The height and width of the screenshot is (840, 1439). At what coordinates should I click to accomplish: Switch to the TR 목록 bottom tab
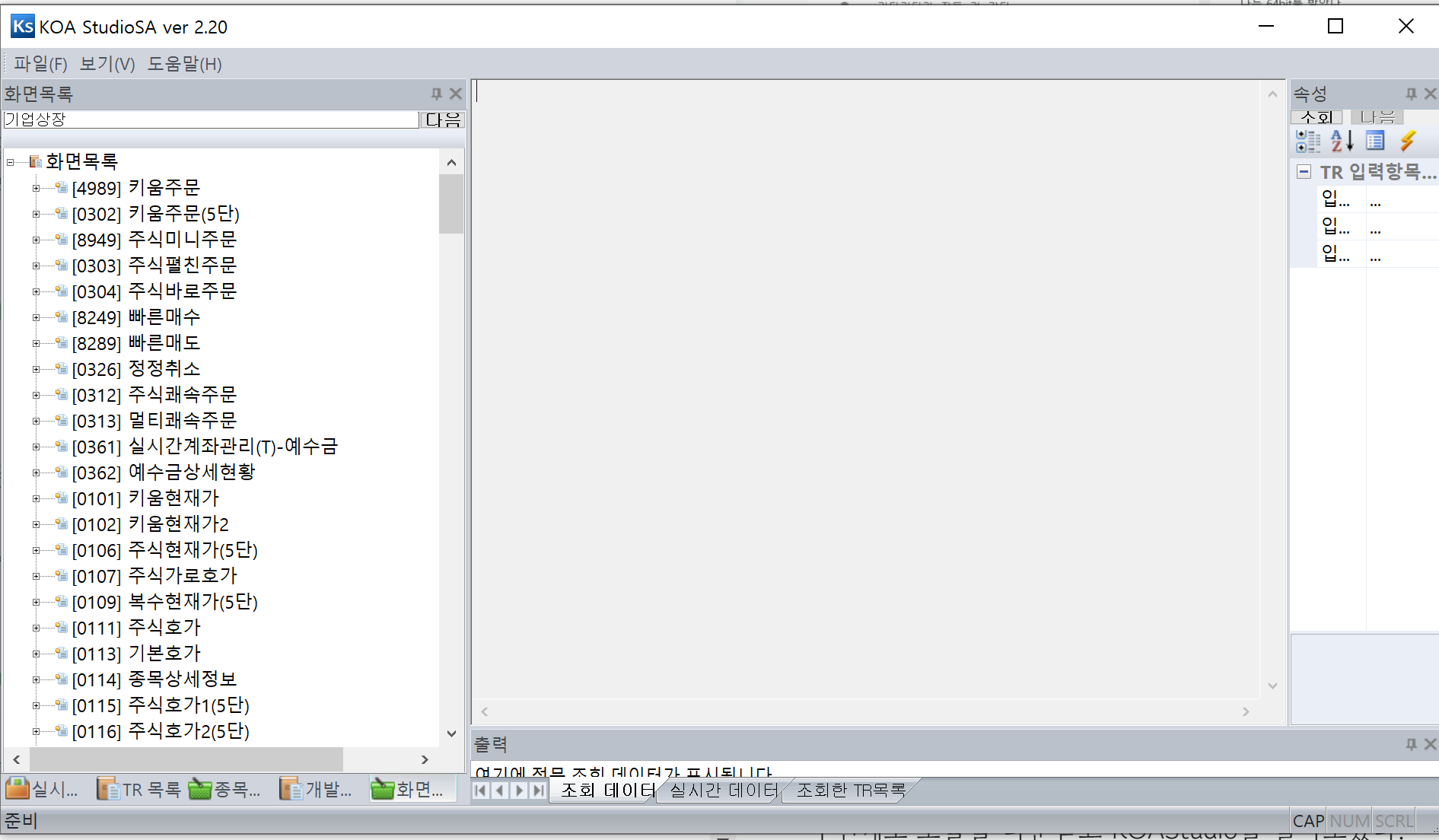(139, 790)
